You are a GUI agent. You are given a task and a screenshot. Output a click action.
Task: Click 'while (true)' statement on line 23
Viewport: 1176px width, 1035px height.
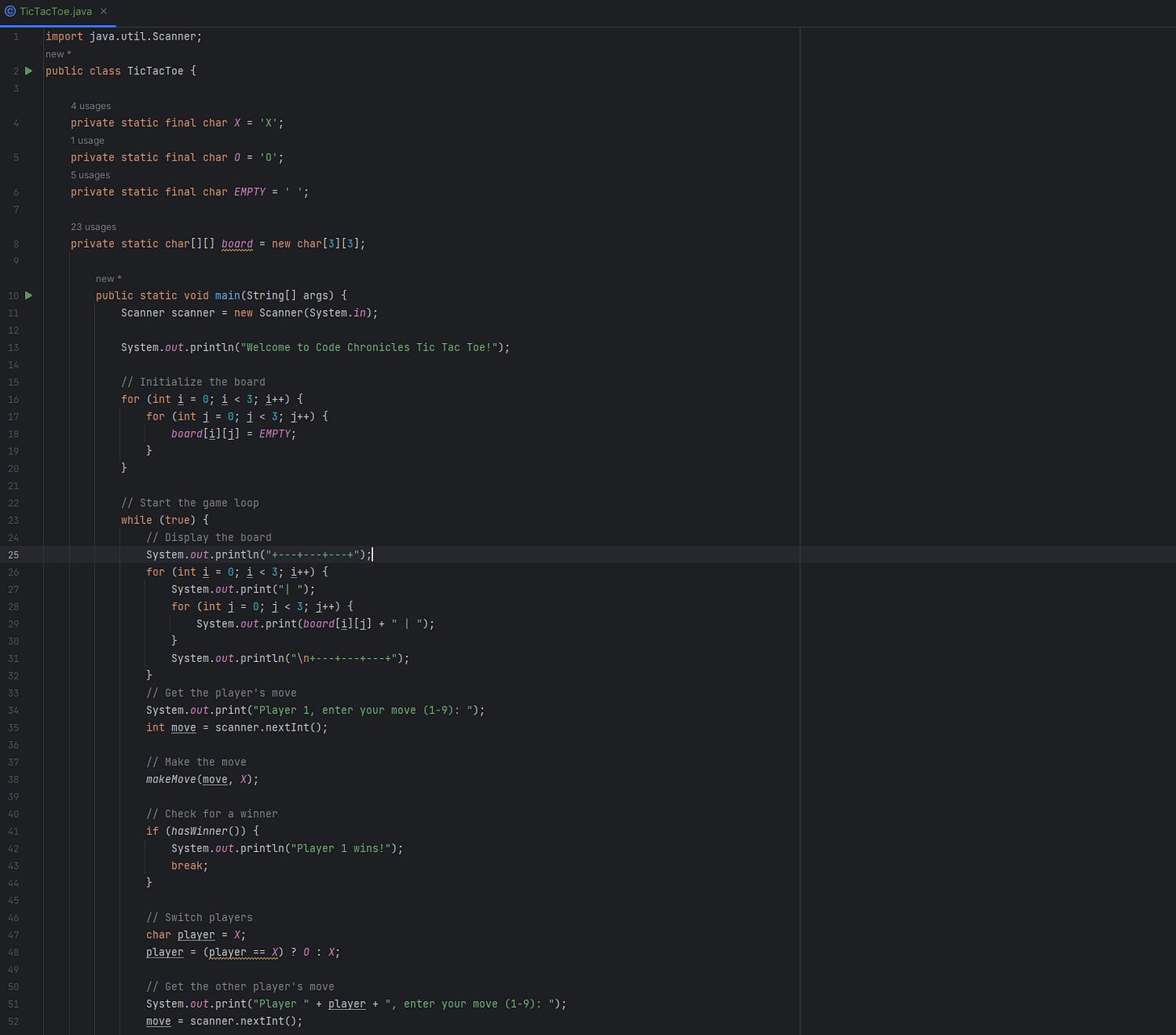pos(165,520)
